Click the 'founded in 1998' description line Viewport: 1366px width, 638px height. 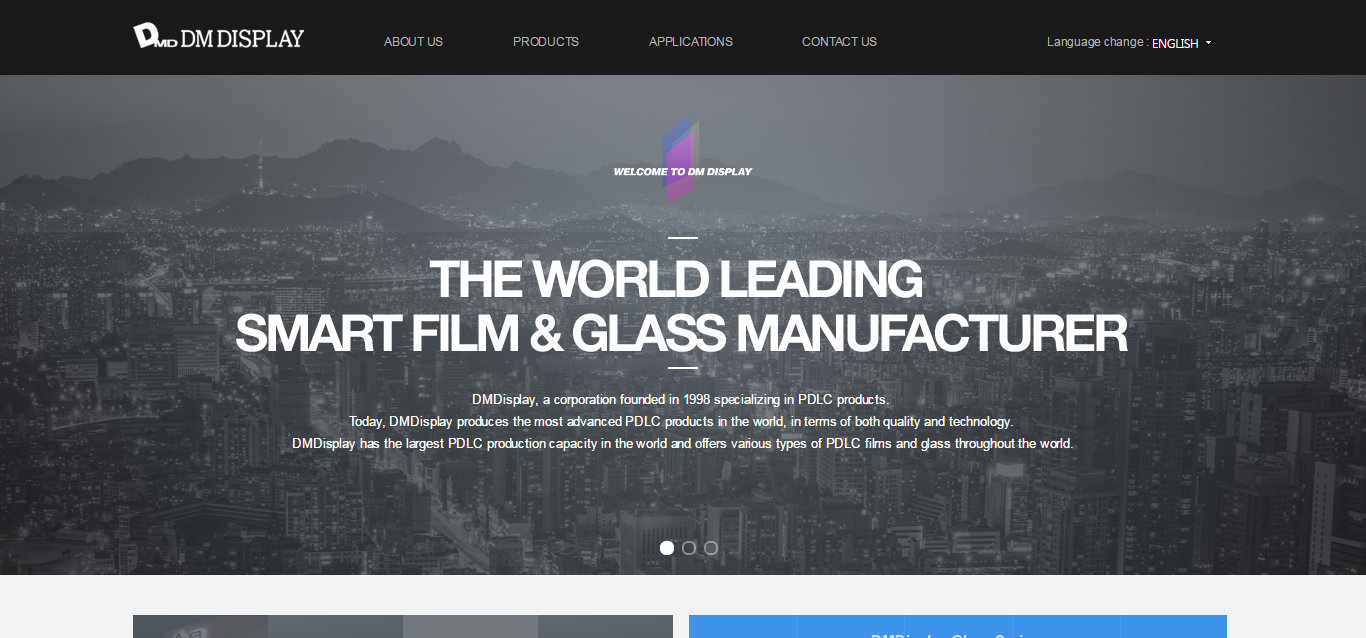click(680, 399)
